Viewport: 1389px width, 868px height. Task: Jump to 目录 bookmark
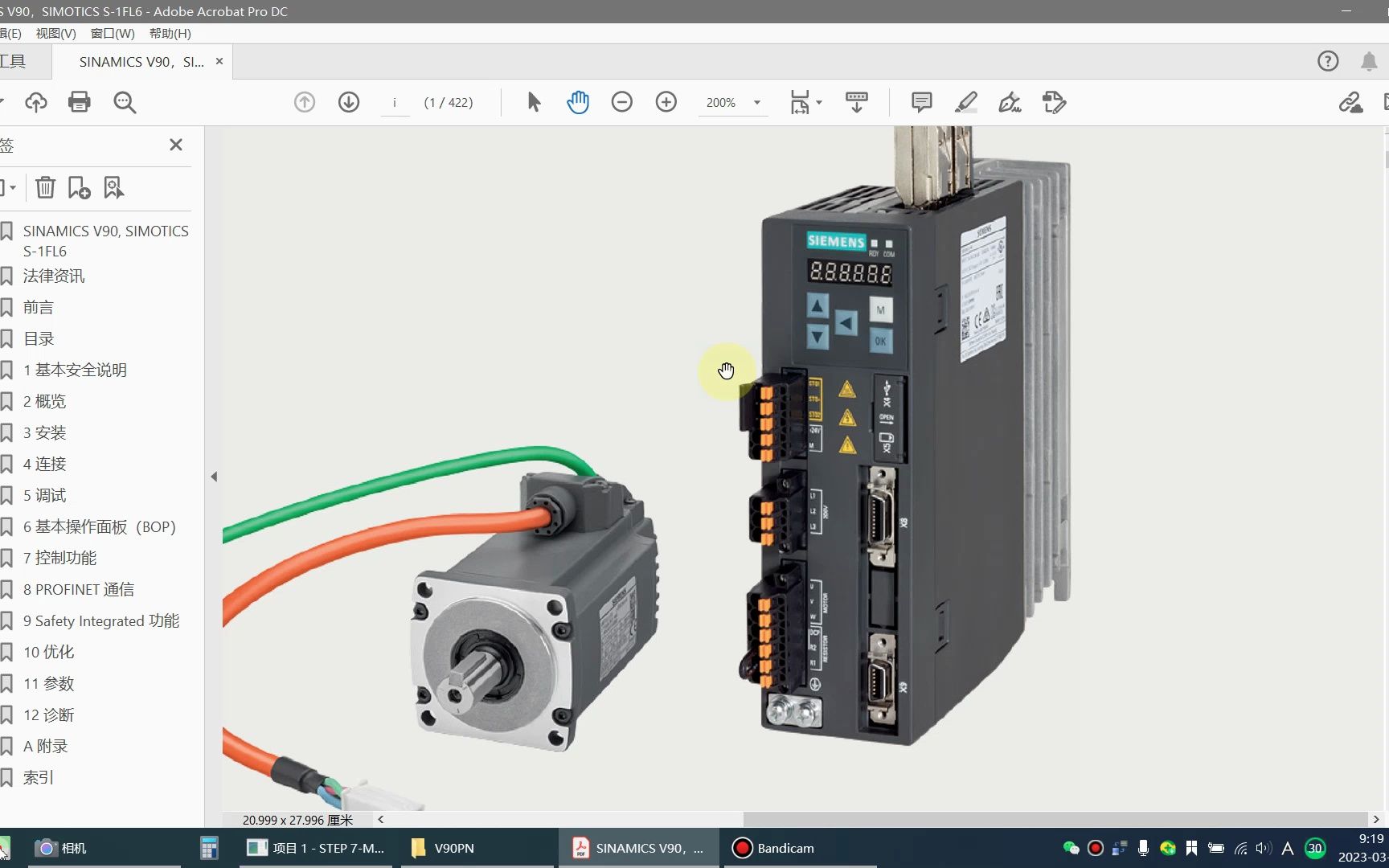pyautogui.click(x=38, y=338)
